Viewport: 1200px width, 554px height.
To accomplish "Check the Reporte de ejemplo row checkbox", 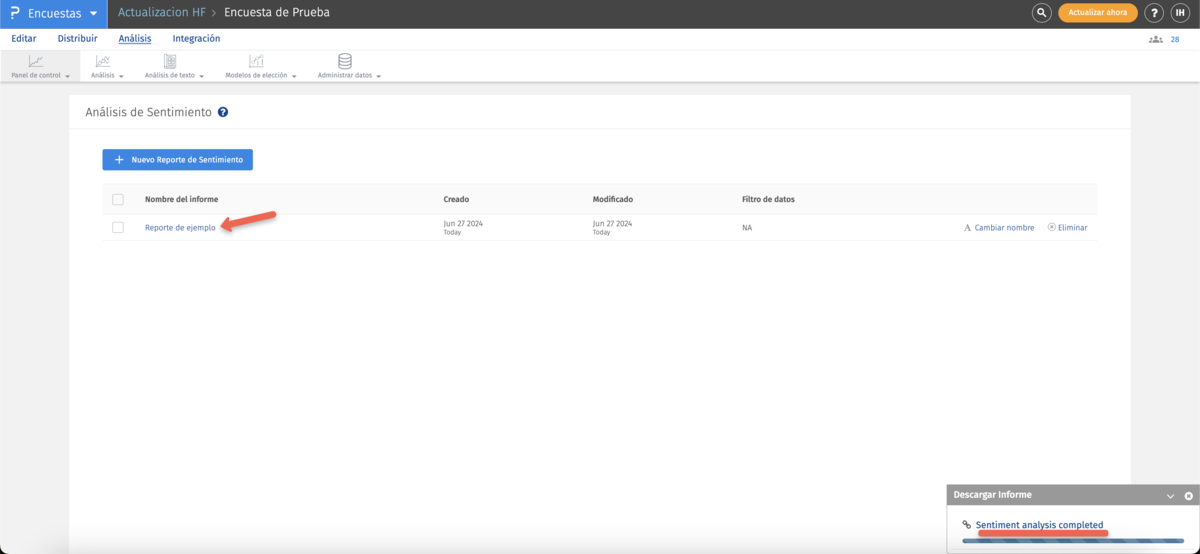I will 118,228.
